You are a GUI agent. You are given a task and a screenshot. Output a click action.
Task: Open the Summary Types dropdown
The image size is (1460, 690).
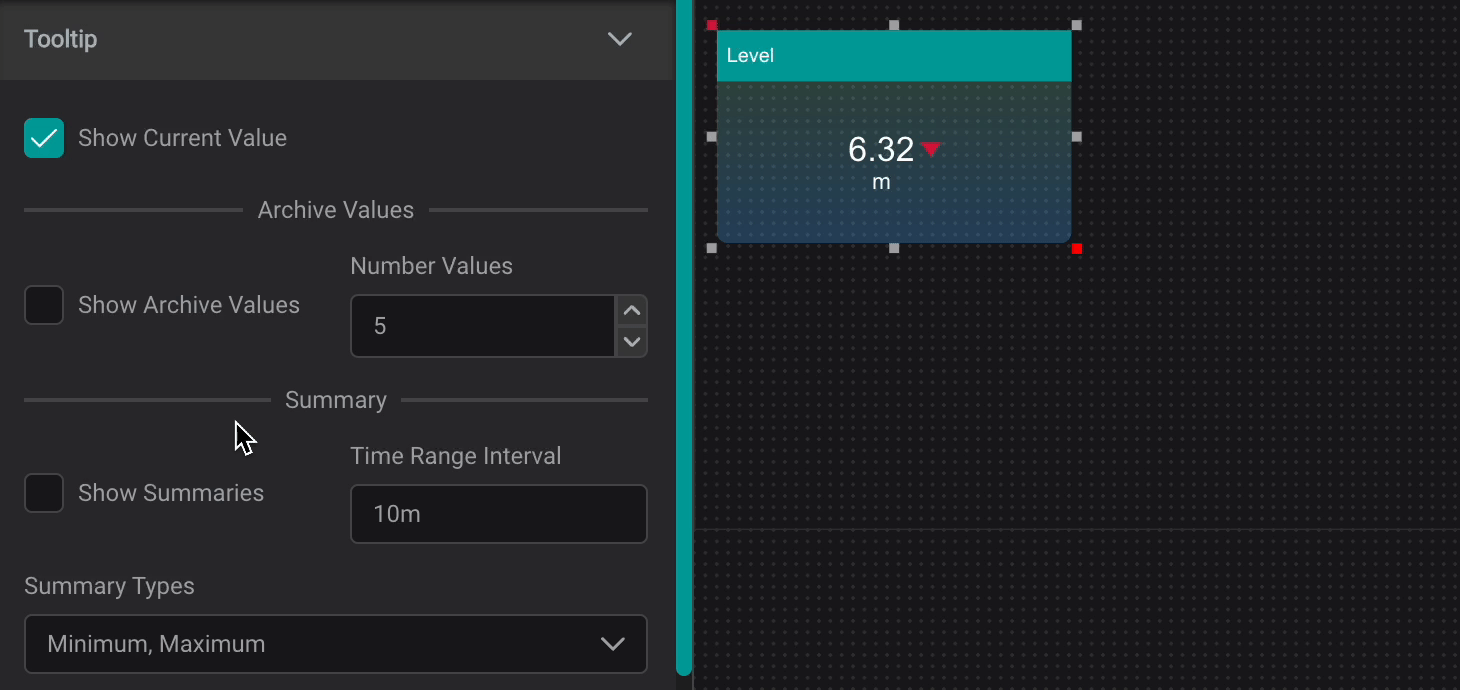coord(336,644)
